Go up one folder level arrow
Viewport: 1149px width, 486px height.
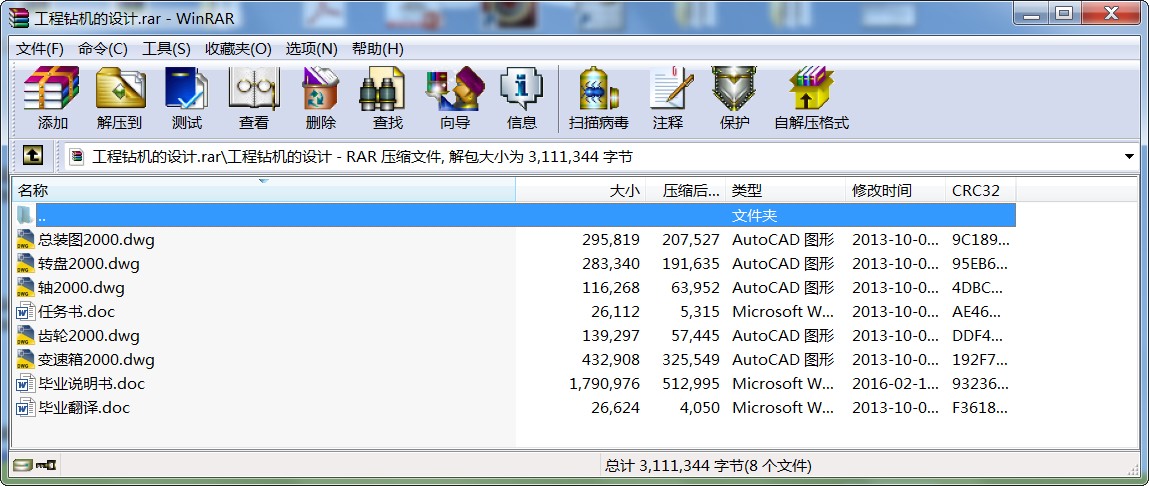coord(32,155)
